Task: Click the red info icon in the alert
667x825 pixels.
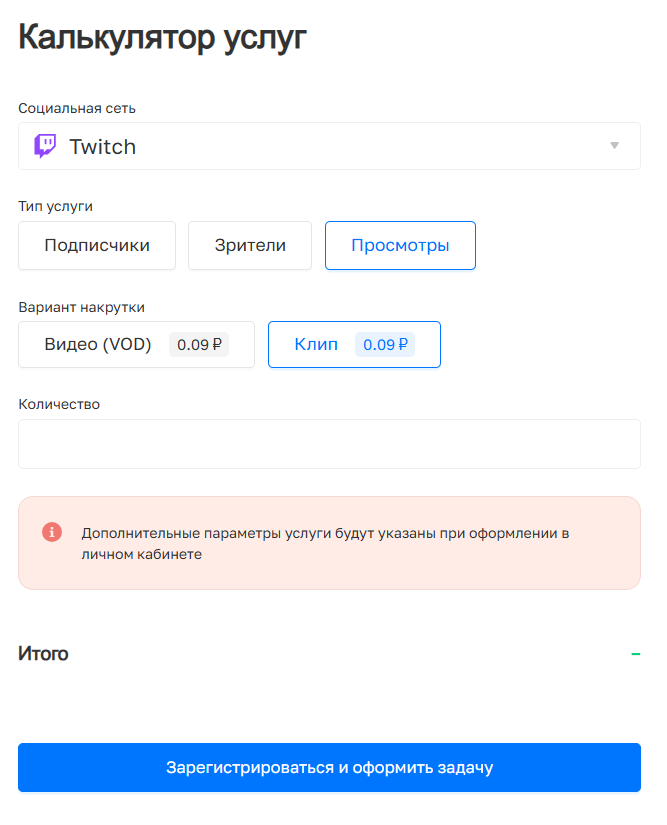Action: 52,532
